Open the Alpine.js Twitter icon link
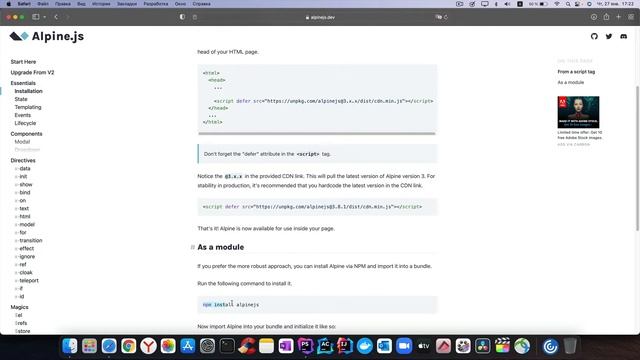 tap(609, 36)
